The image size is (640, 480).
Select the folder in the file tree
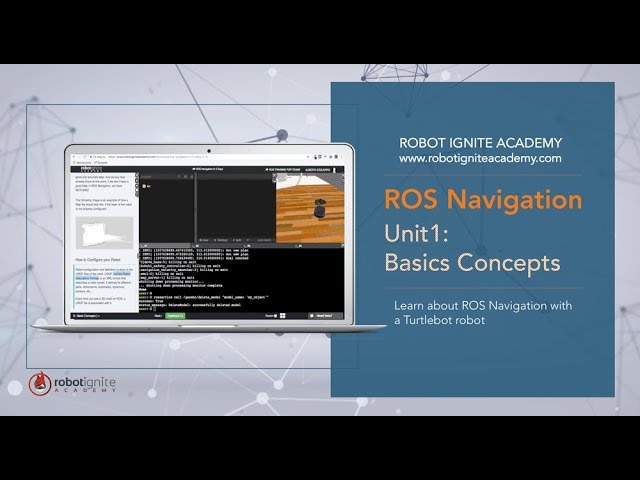point(146,186)
